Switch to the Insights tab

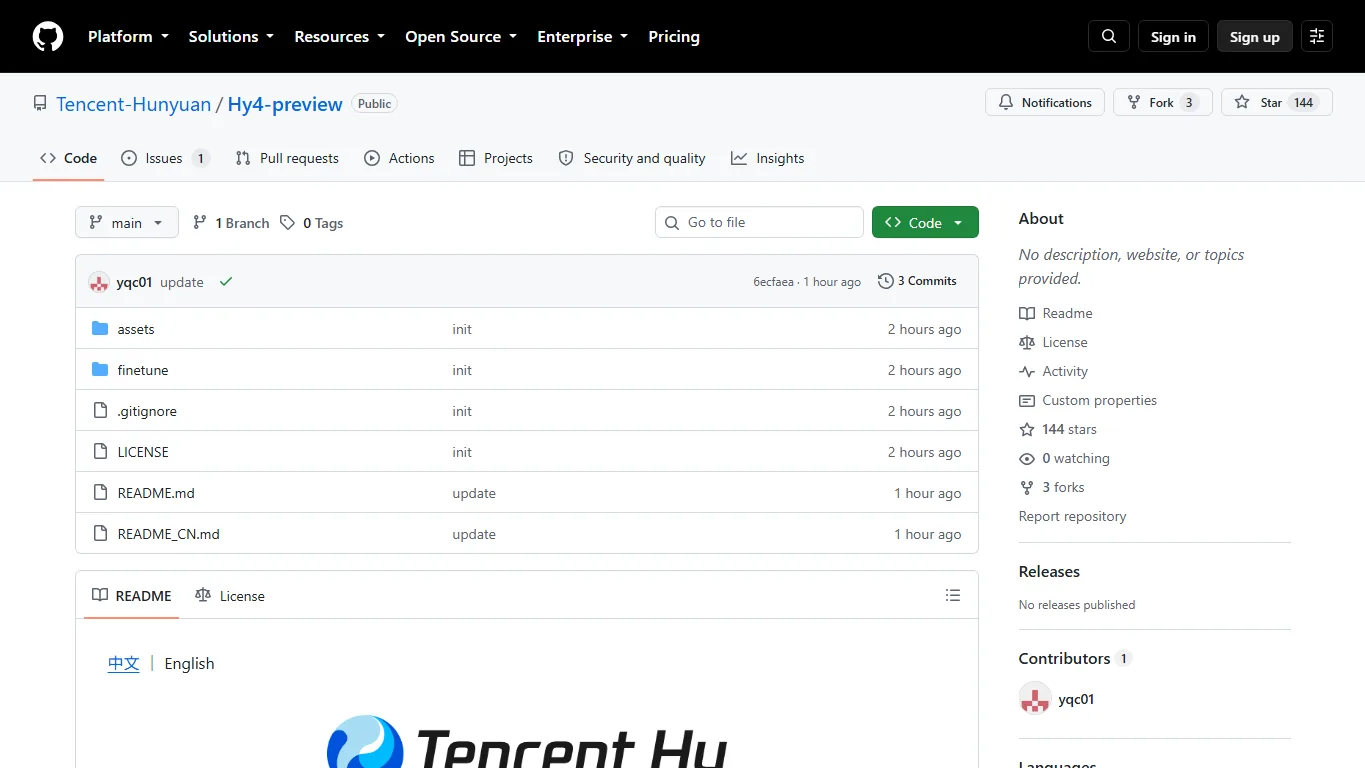point(767,158)
